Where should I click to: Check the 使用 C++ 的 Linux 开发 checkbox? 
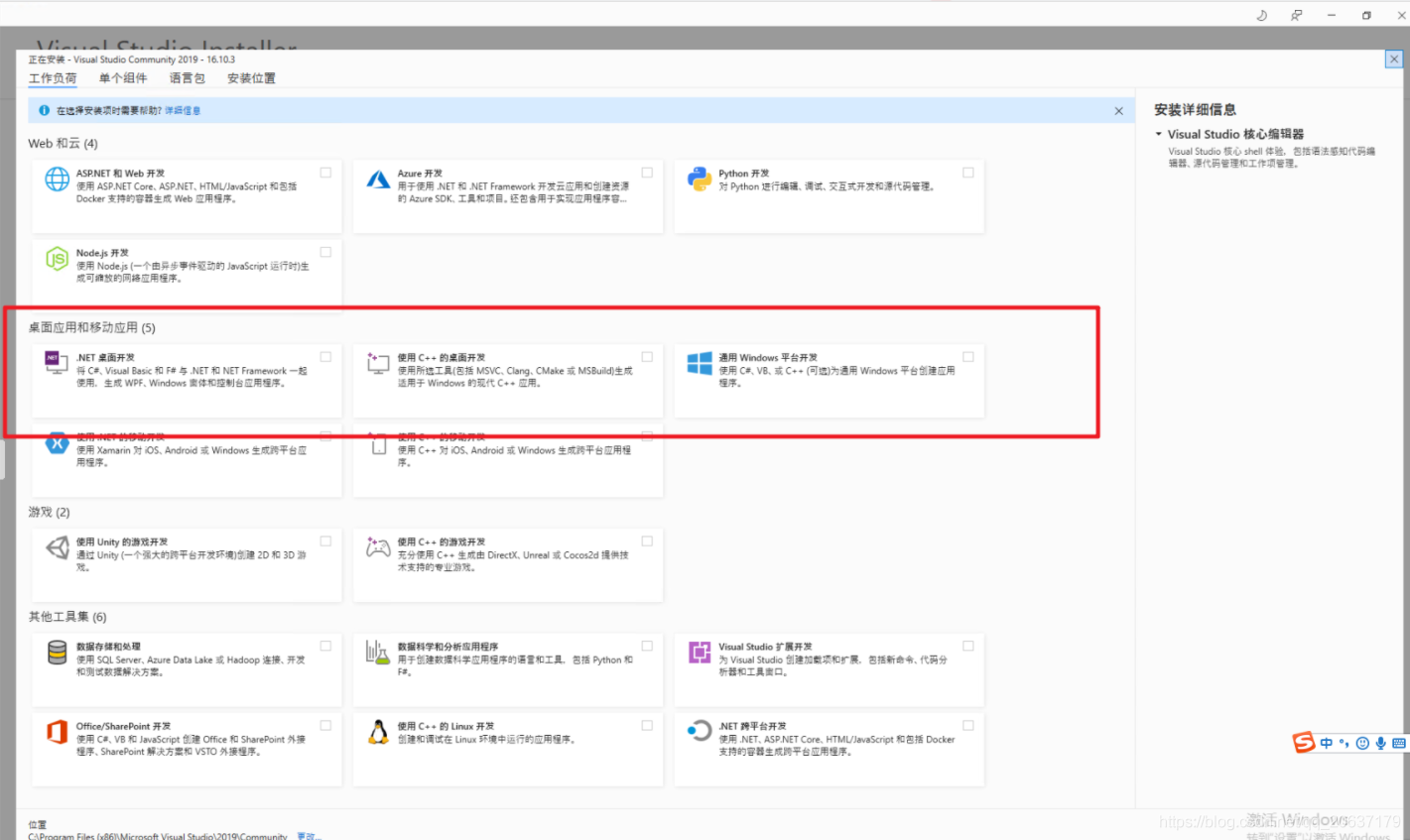(x=647, y=726)
